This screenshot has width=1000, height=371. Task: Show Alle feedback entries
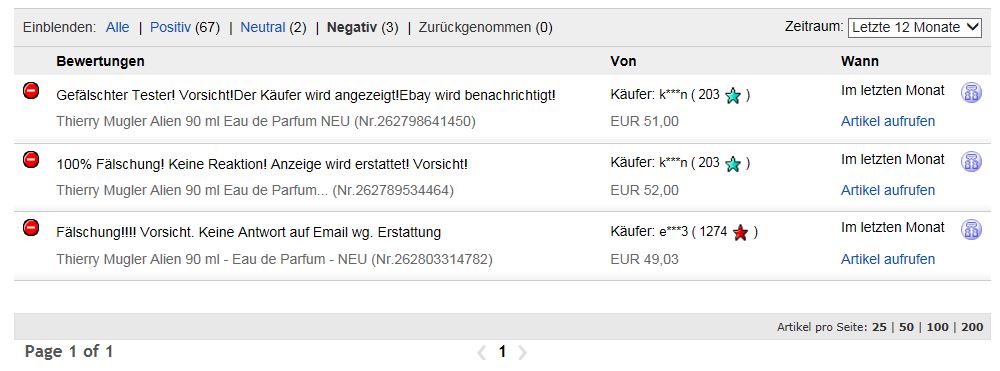pos(117,27)
